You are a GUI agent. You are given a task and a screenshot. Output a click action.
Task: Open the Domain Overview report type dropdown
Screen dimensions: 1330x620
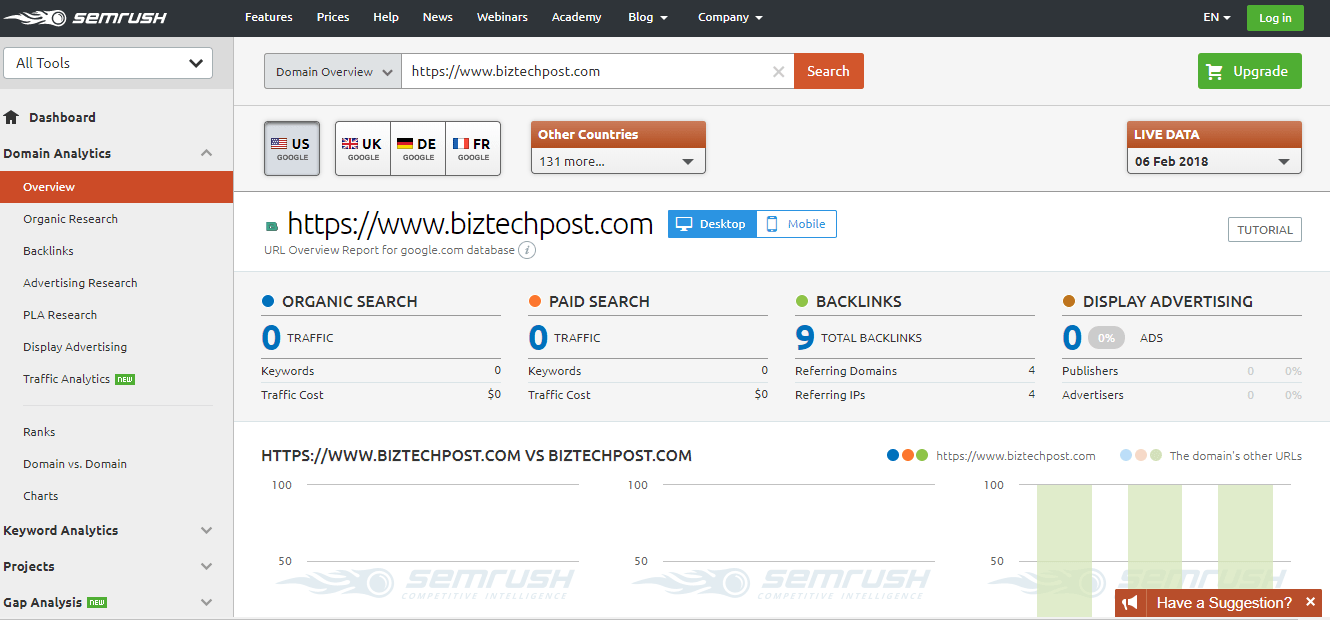coord(333,72)
